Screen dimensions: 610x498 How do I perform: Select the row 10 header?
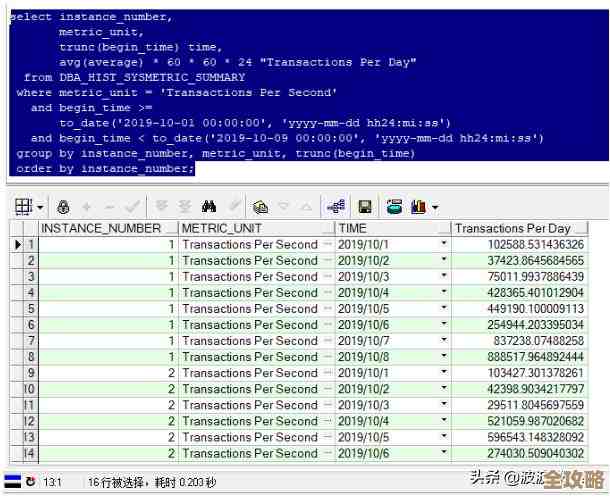[x=24, y=389]
